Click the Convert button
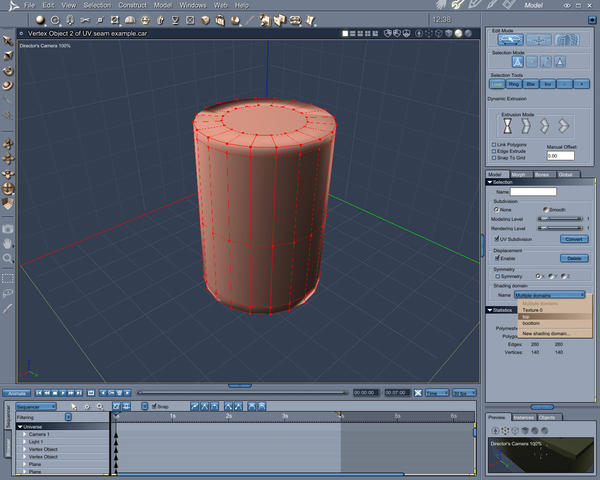The height and width of the screenshot is (480, 600). click(573, 239)
